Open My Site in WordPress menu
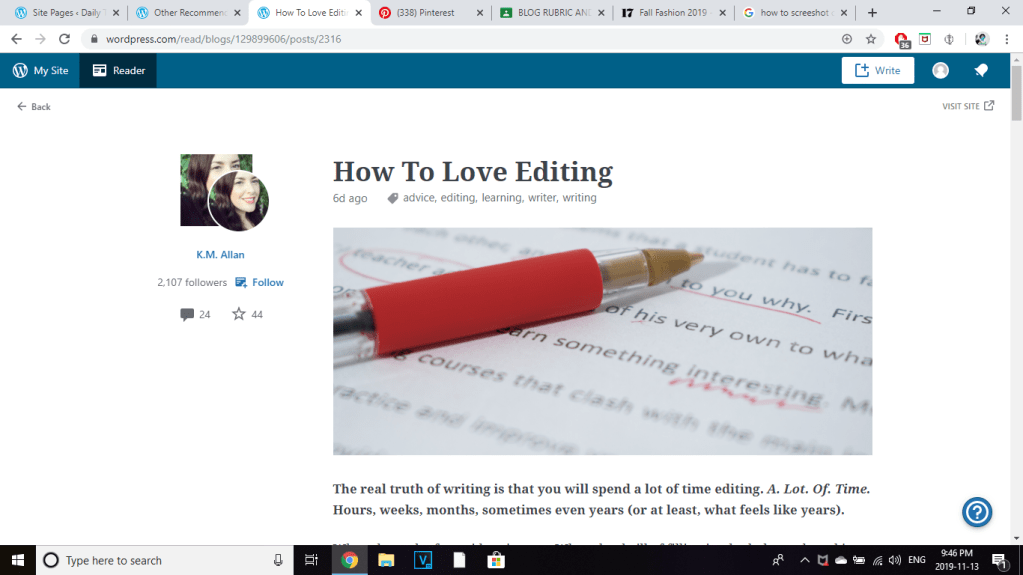Screen dimensions: 1023x575 [x=41, y=71]
